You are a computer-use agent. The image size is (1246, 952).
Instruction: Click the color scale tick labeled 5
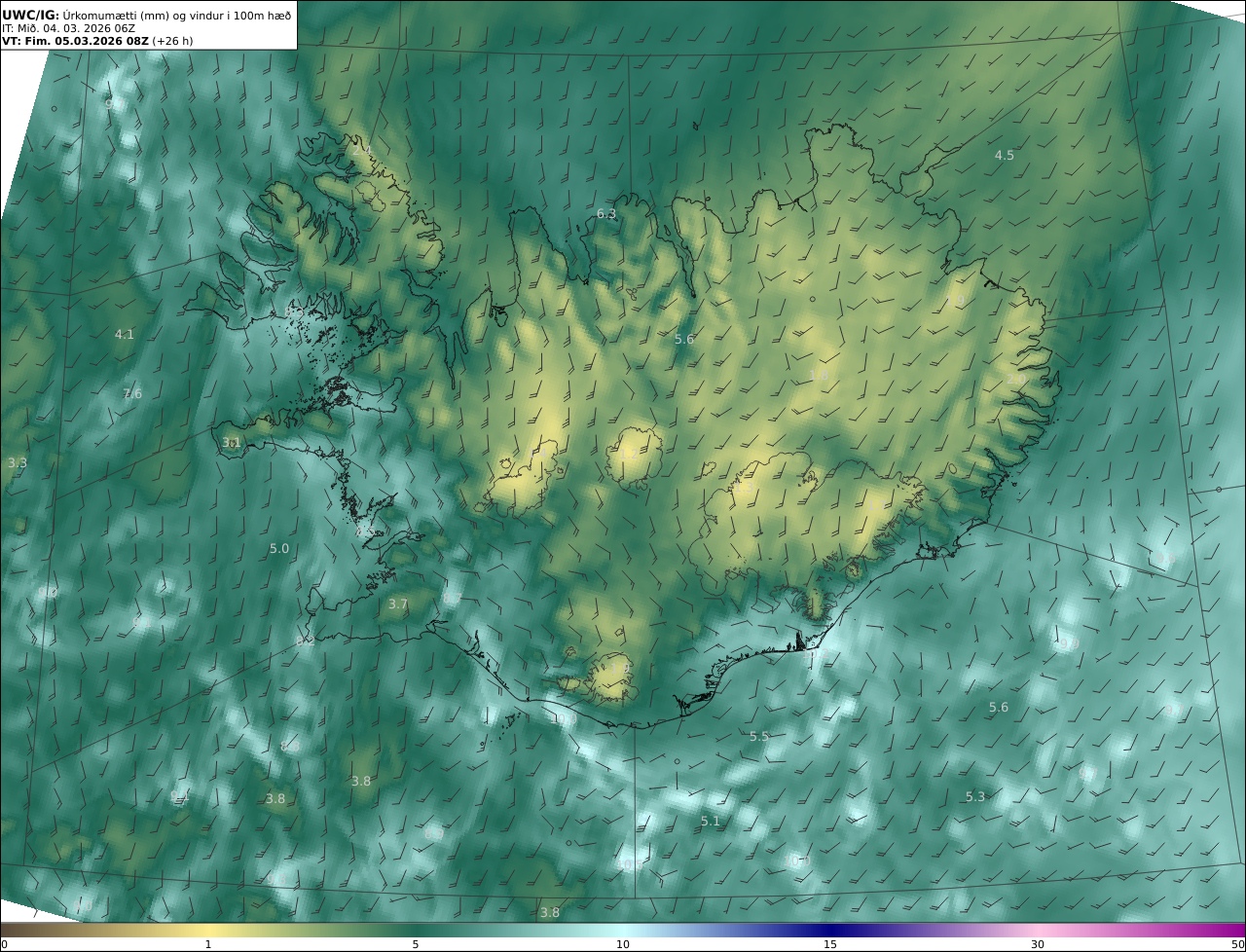click(416, 944)
